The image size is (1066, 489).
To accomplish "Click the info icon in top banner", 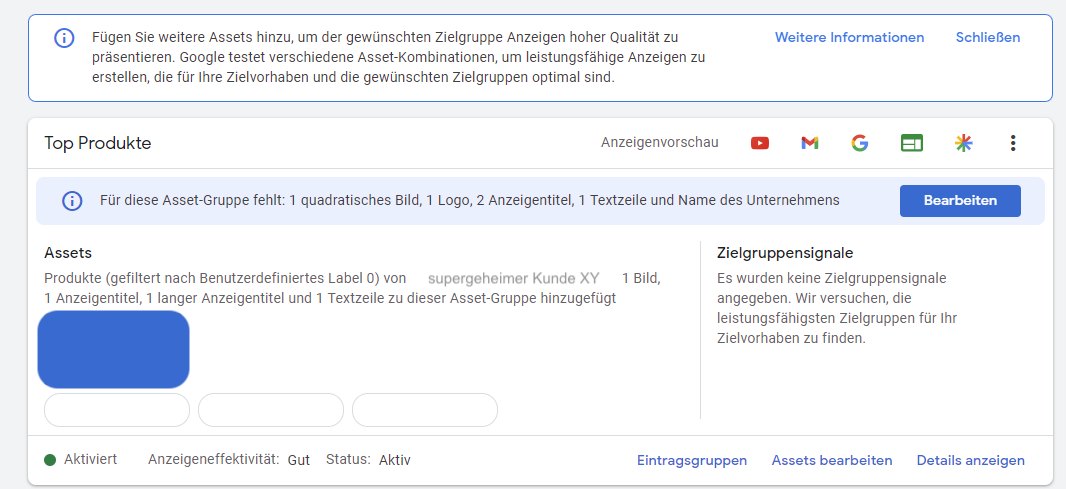I will (64, 37).
